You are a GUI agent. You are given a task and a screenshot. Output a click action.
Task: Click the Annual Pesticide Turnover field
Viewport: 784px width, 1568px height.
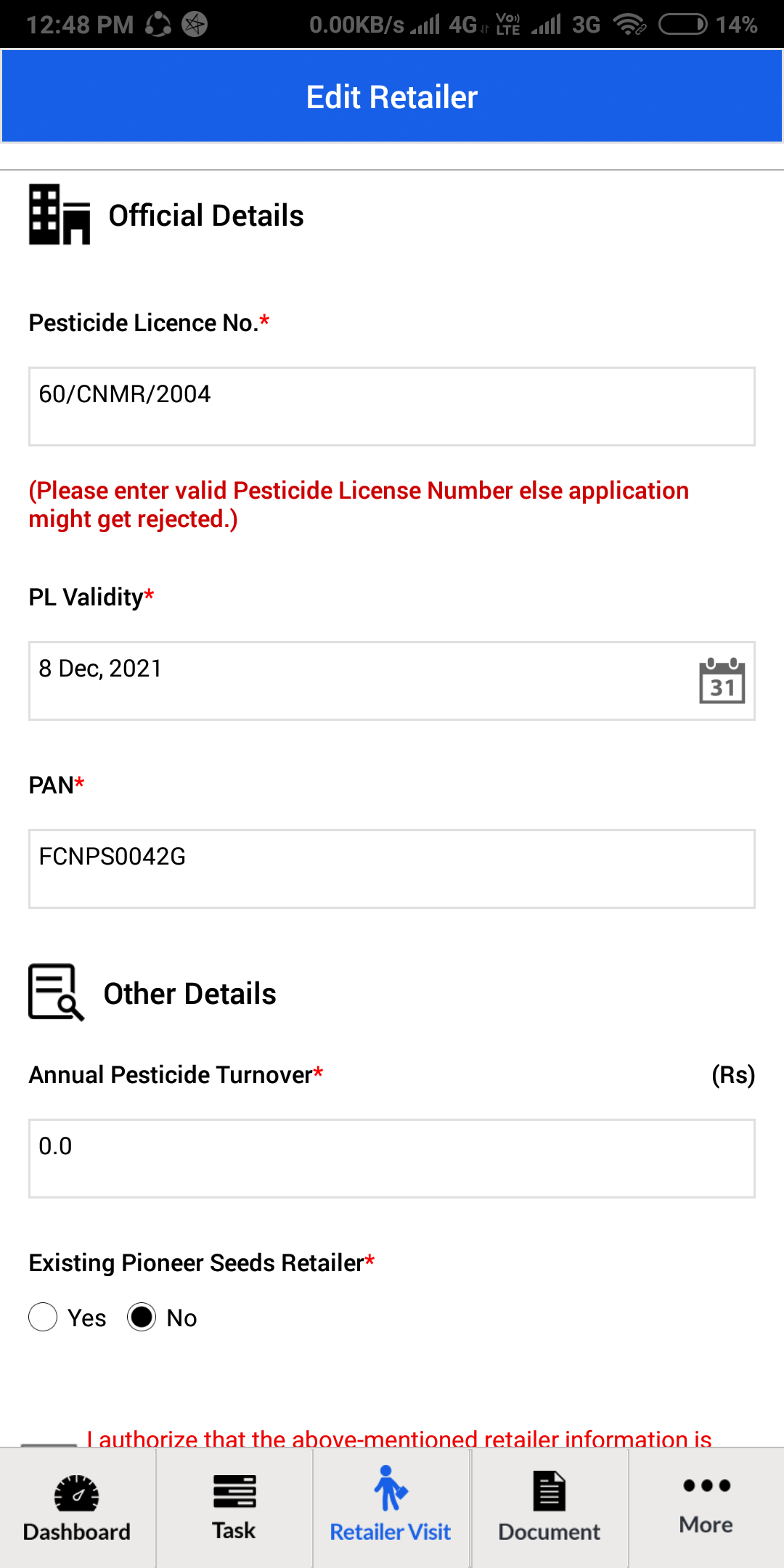tap(392, 1159)
